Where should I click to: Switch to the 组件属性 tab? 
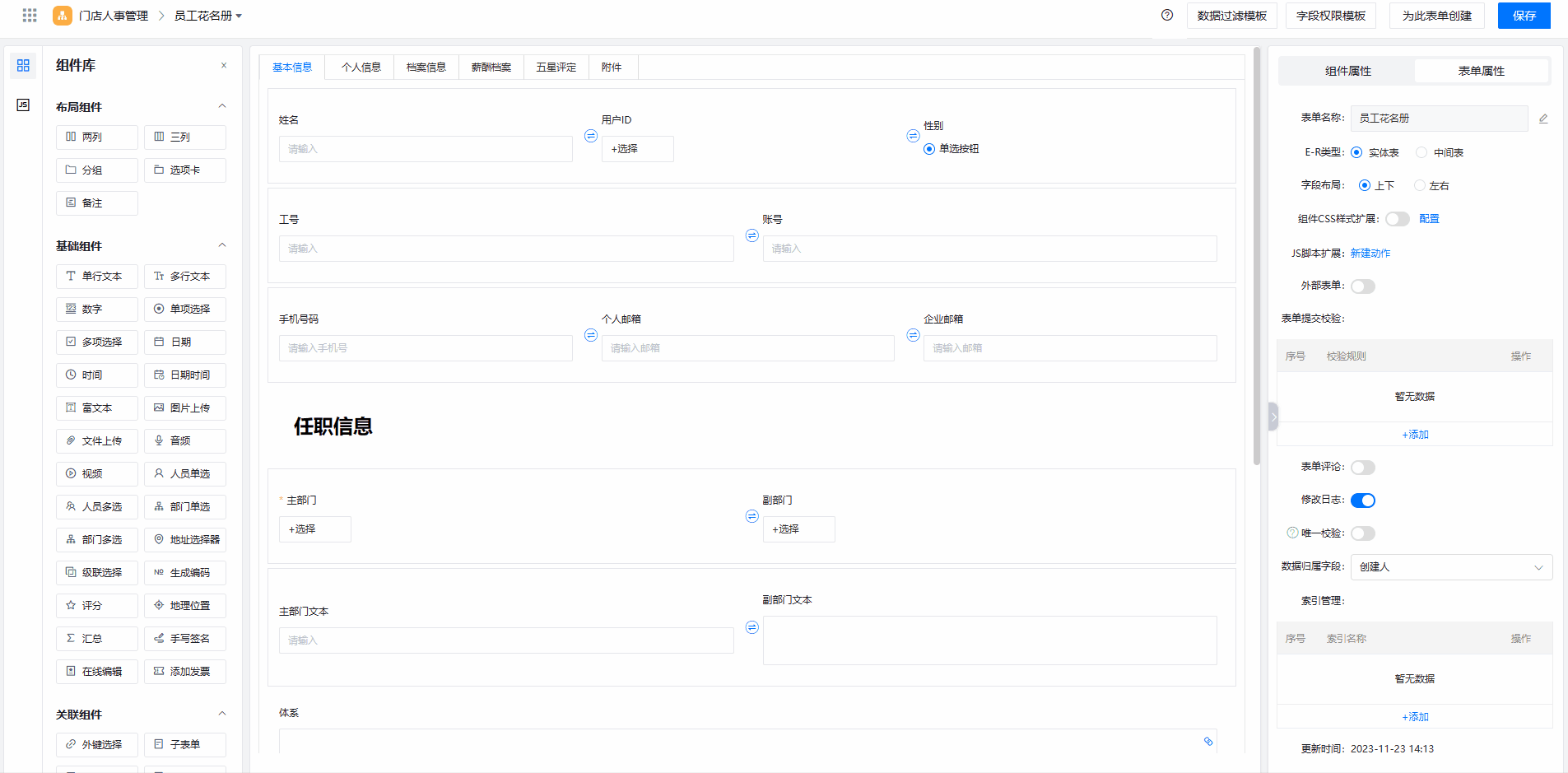[1347, 71]
